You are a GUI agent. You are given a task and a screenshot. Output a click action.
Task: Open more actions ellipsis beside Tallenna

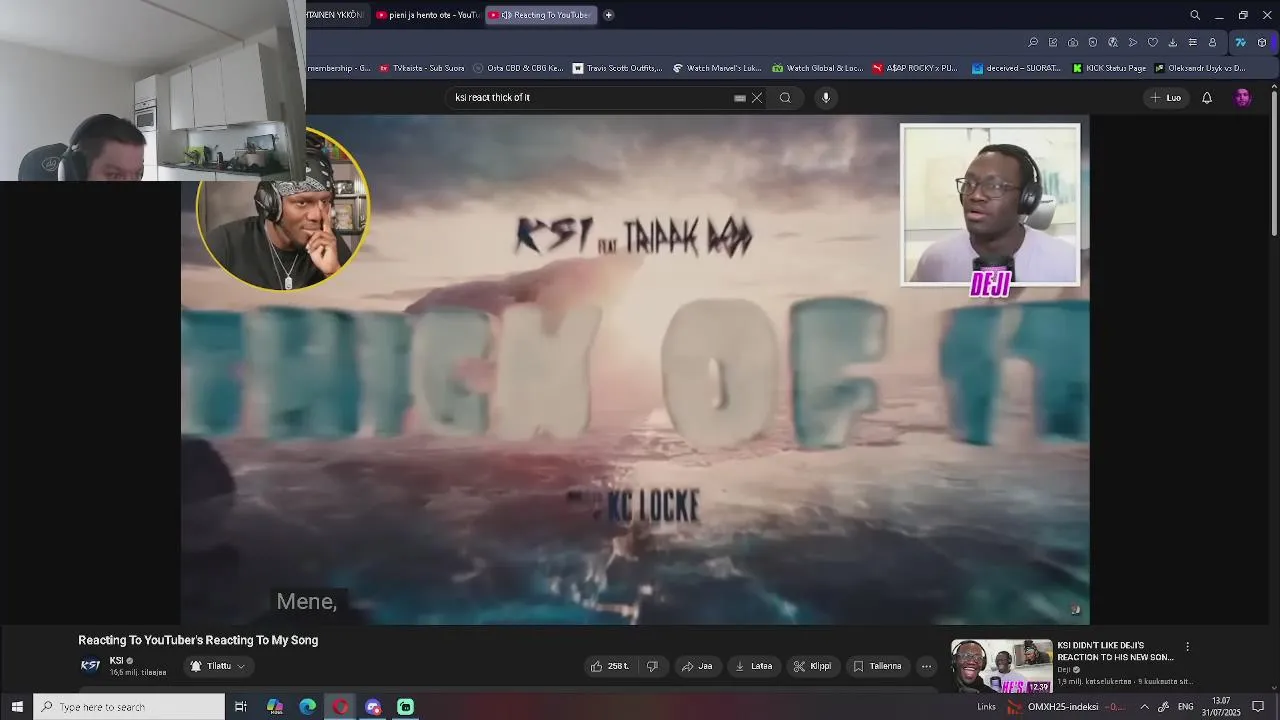pyautogui.click(x=926, y=666)
